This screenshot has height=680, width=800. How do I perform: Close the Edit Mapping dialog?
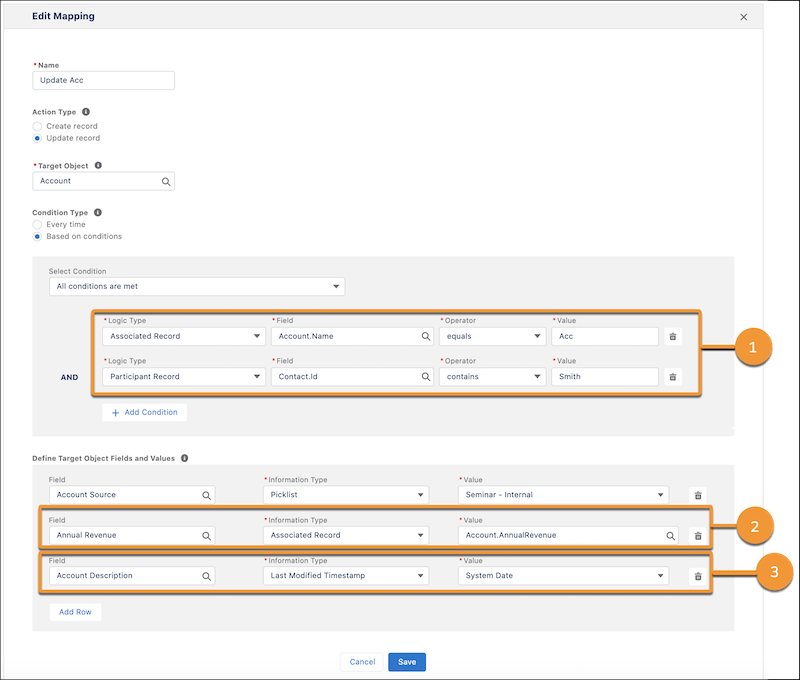742,17
